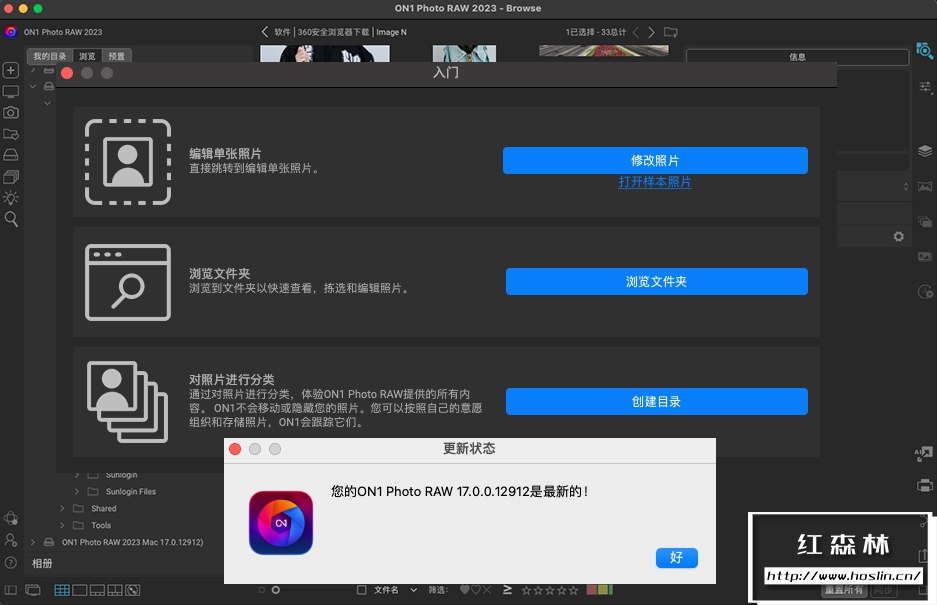
Task: Click breadcrumb 360安全浏览器下载
Action: 333,32
